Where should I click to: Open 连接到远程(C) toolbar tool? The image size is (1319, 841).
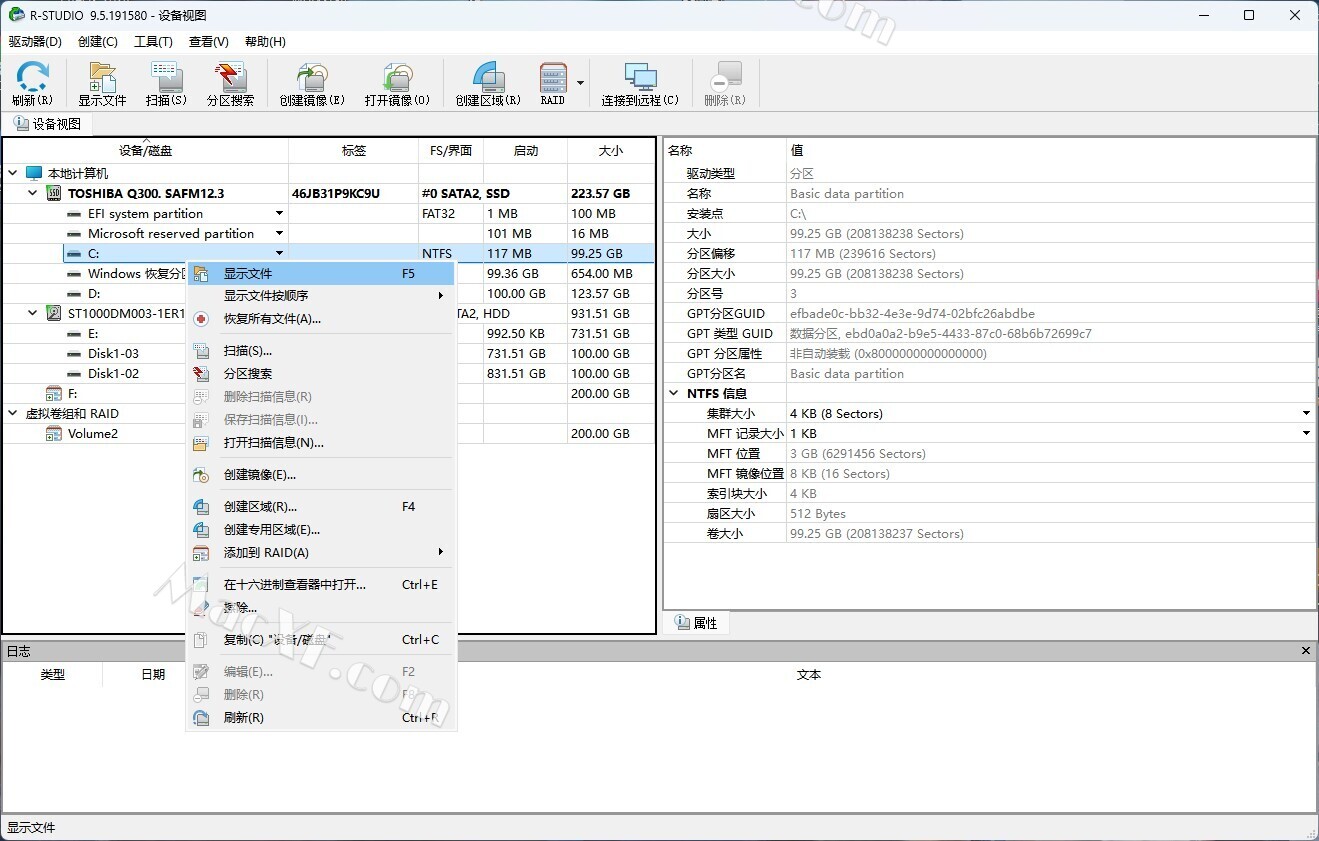click(x=640, y=84)
